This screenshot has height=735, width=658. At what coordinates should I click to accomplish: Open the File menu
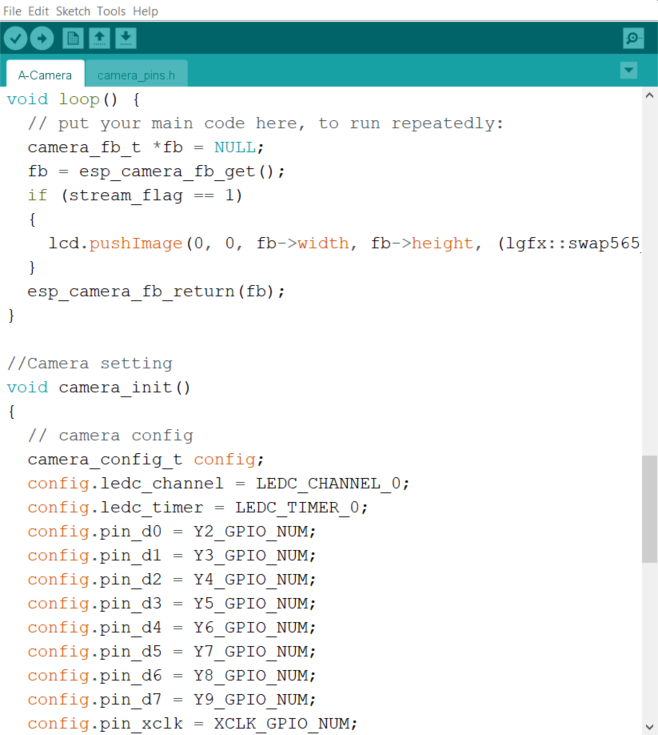(x=12, y=11)
